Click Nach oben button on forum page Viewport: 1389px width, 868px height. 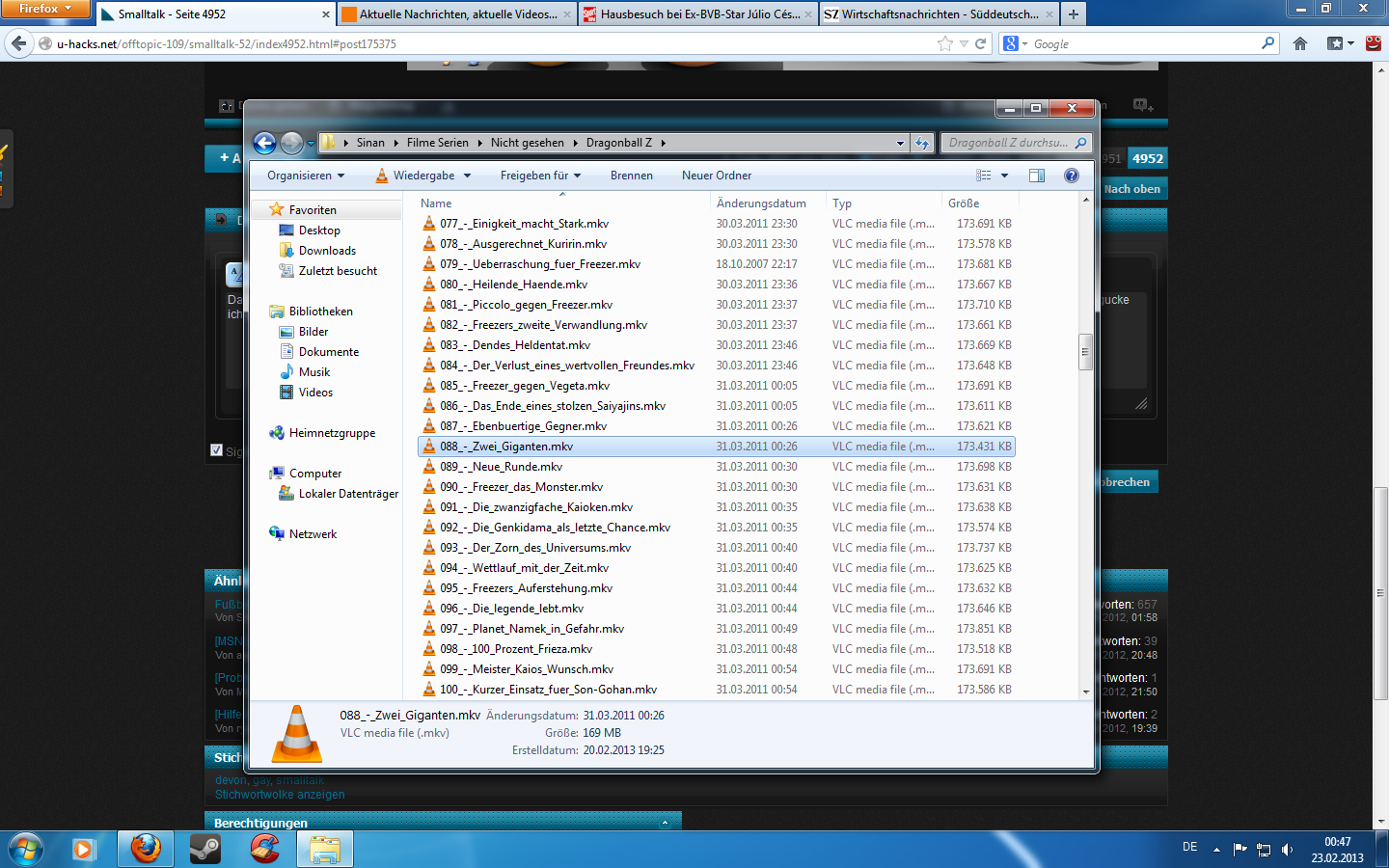coord(1132,189)
